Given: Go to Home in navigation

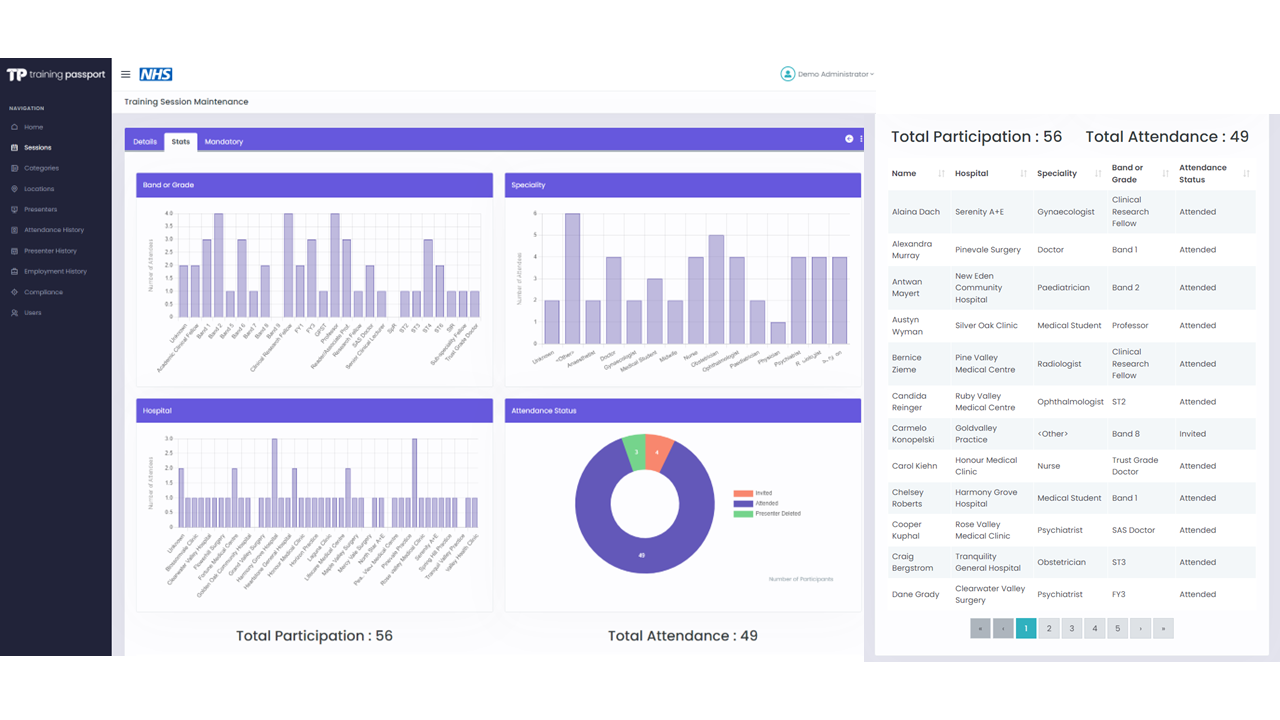Looking at the screenshot, I should click(34, 127).
